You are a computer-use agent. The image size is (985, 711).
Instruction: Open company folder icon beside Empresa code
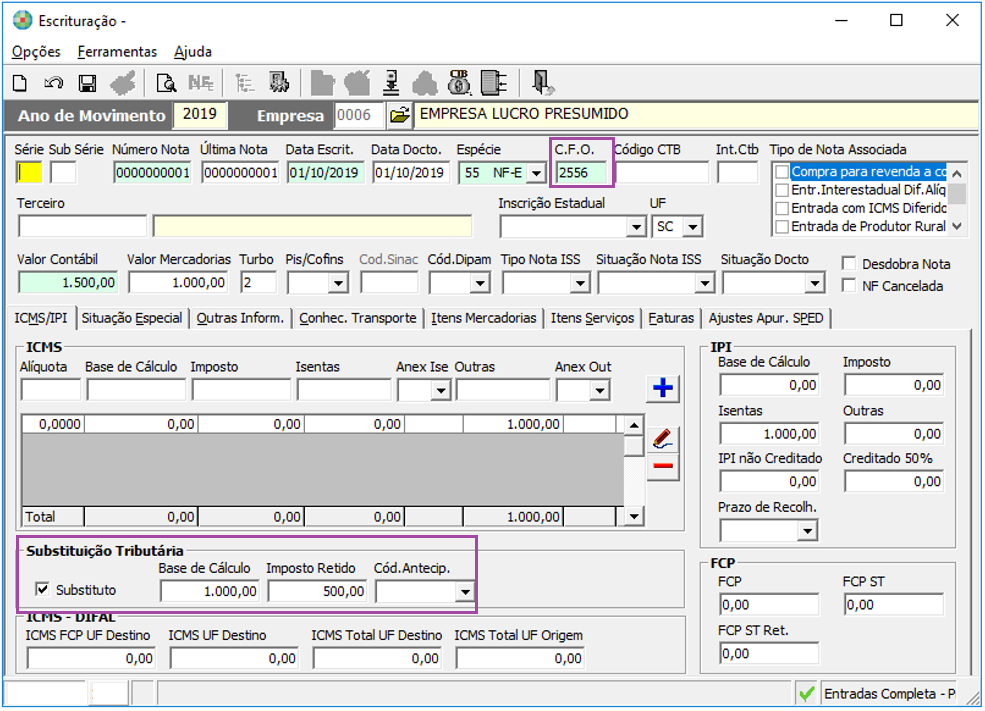pos(400,115)
